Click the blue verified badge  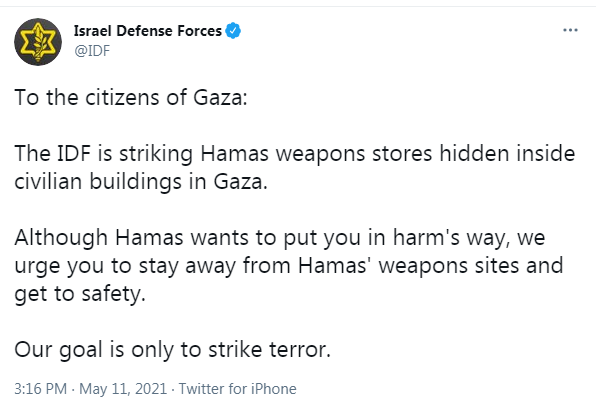(x=233, y=31)
